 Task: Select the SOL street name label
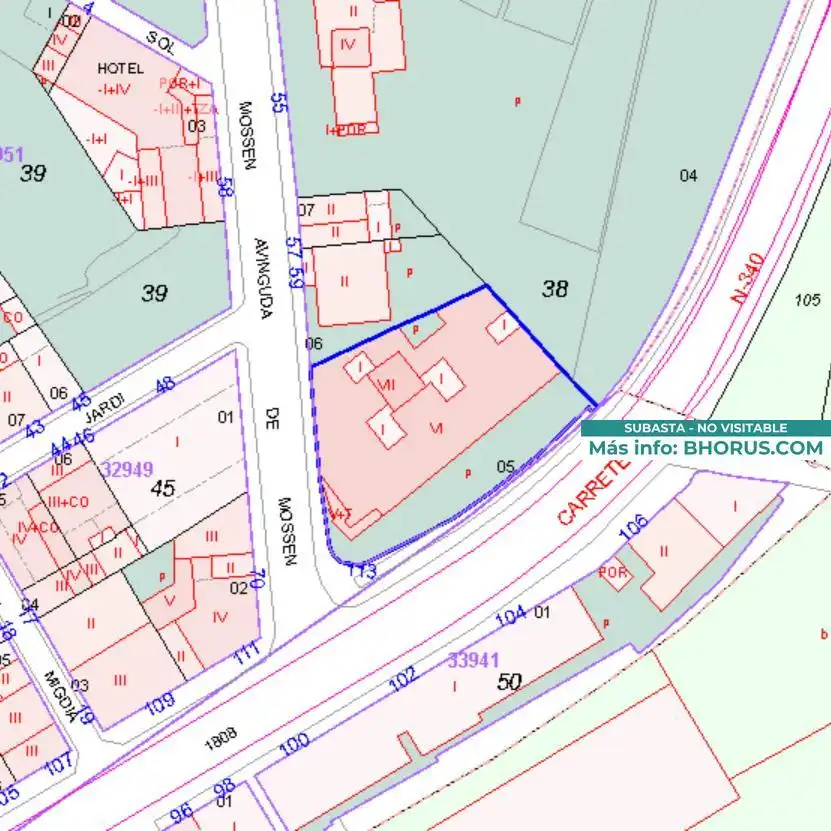[160, 42]
